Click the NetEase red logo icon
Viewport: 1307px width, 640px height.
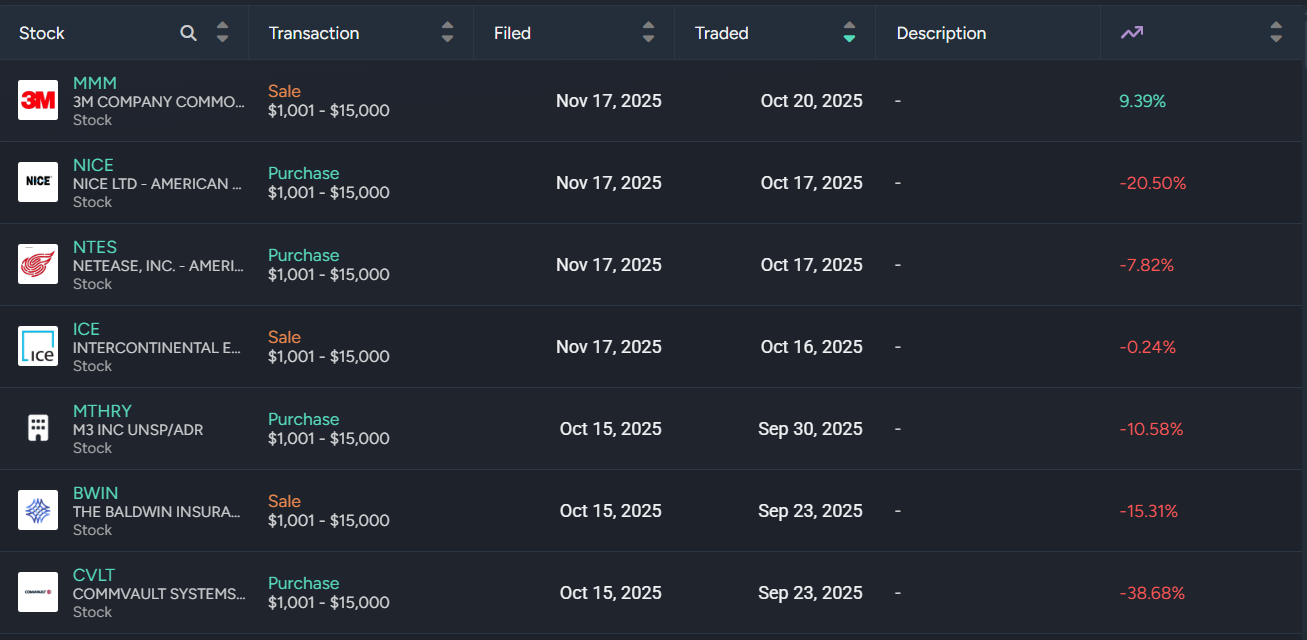pos(38,264)
